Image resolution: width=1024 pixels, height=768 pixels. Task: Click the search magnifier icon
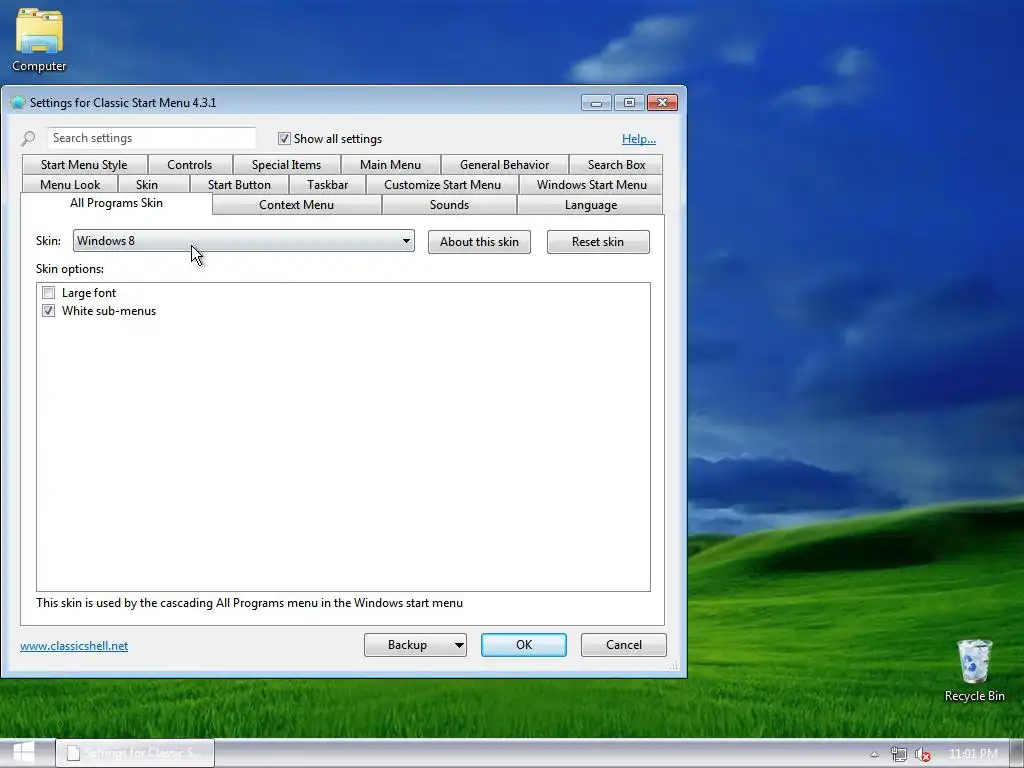[28, 138]
